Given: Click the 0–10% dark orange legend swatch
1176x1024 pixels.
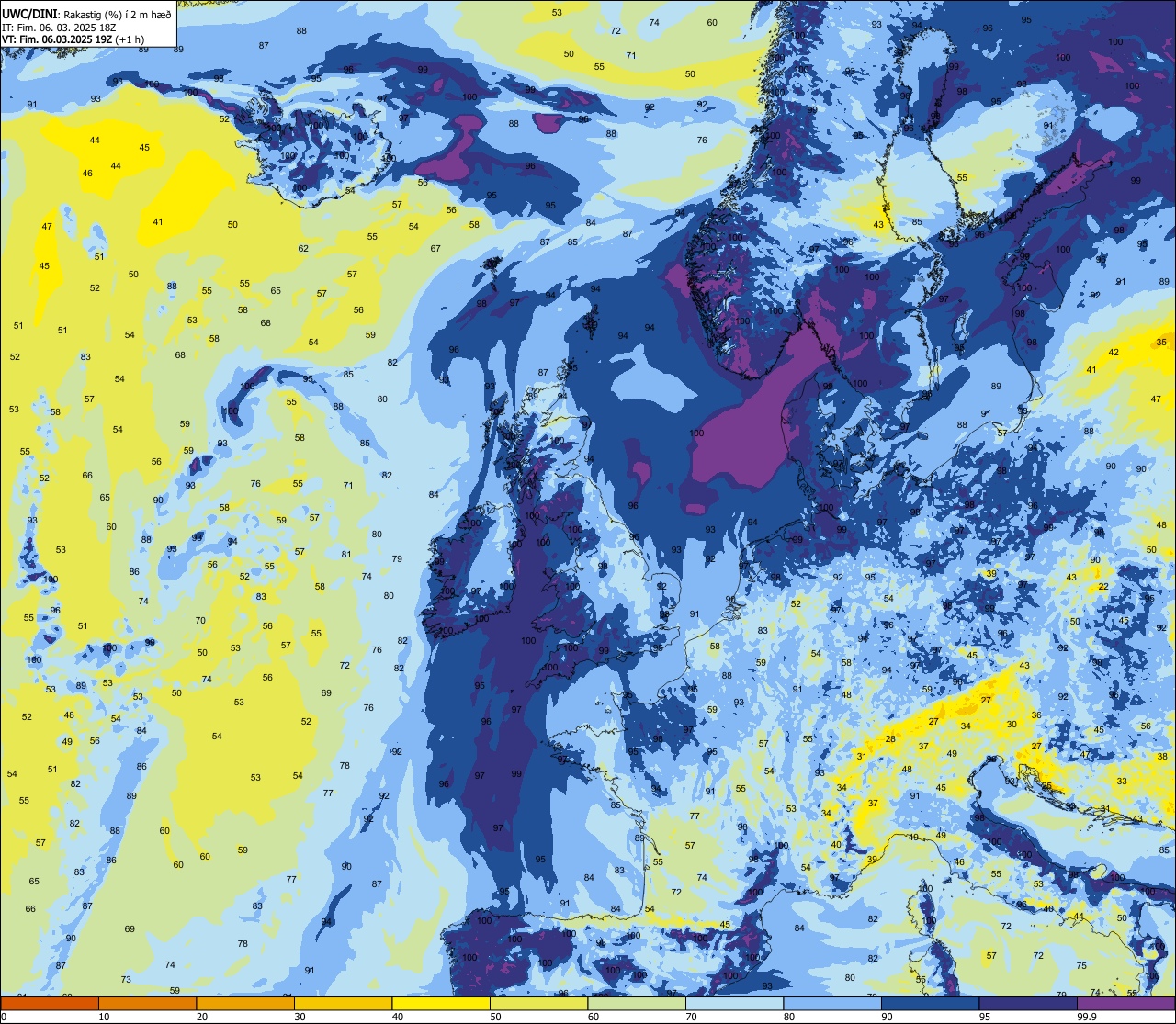Looking at the screenshot, I should click(x=50, y=1004).
